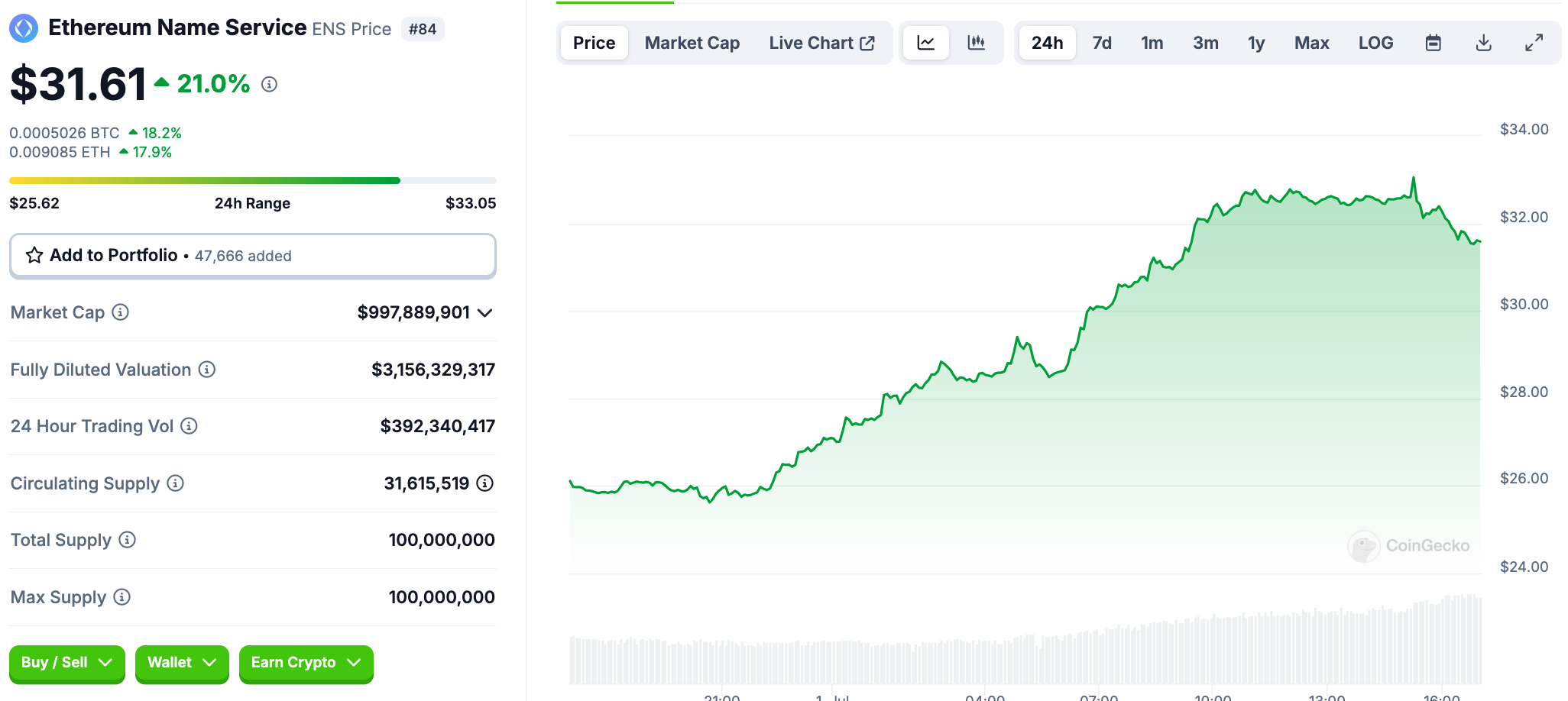Click the 0.0005026 BTC price text
Screen dimensions: 1568x701
[x=64, y=133]
